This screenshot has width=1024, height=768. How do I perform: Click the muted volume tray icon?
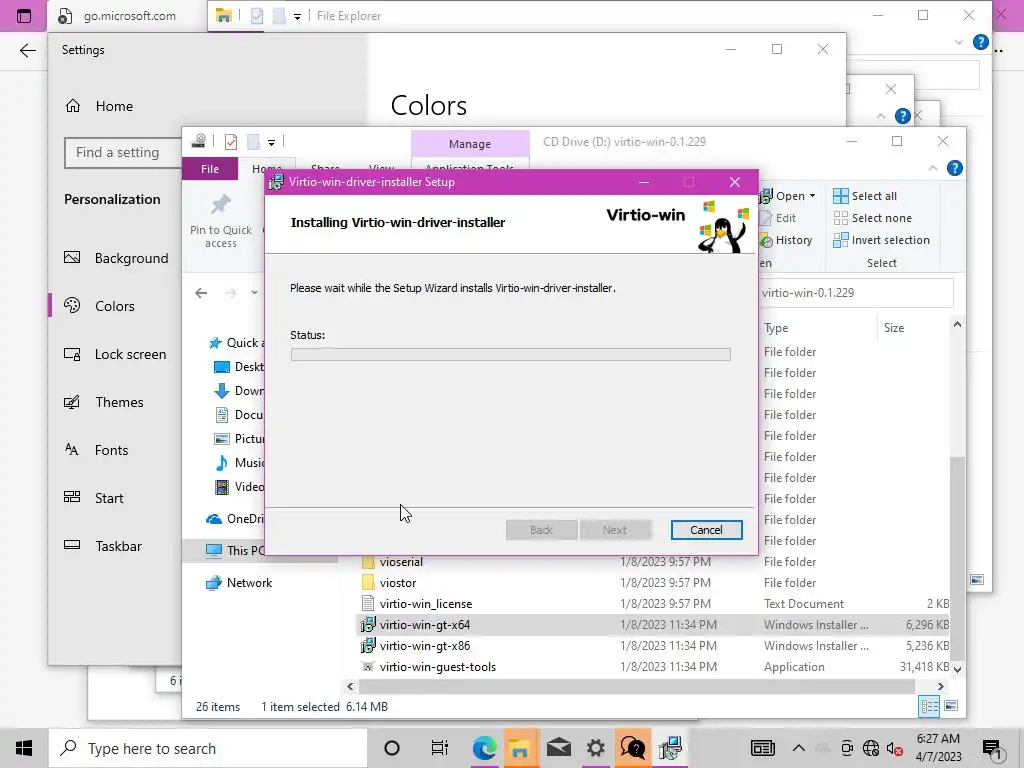tap(895, 748)
